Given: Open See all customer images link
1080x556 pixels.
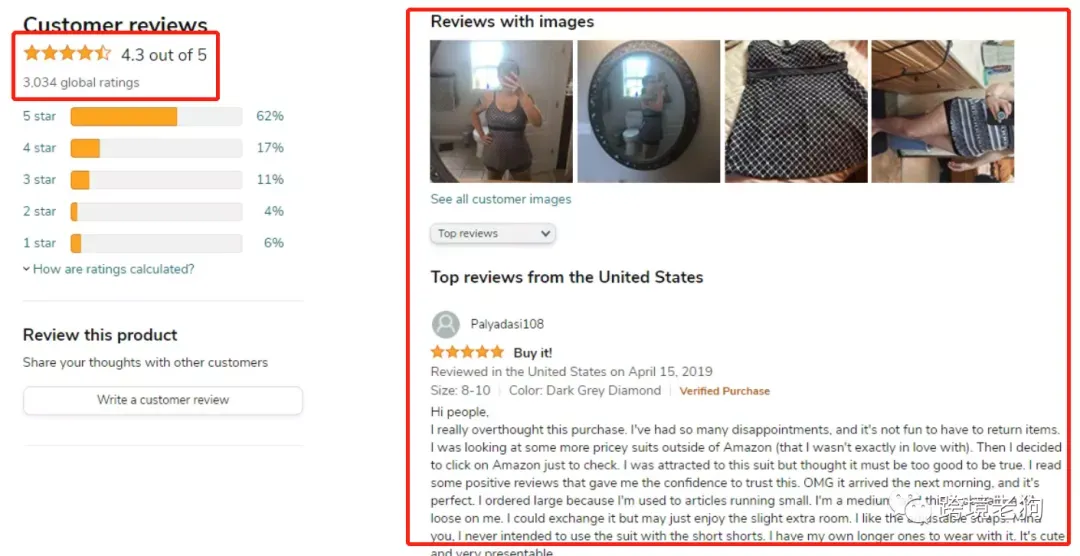Looking at the screenshot, I should click(501, 199).
